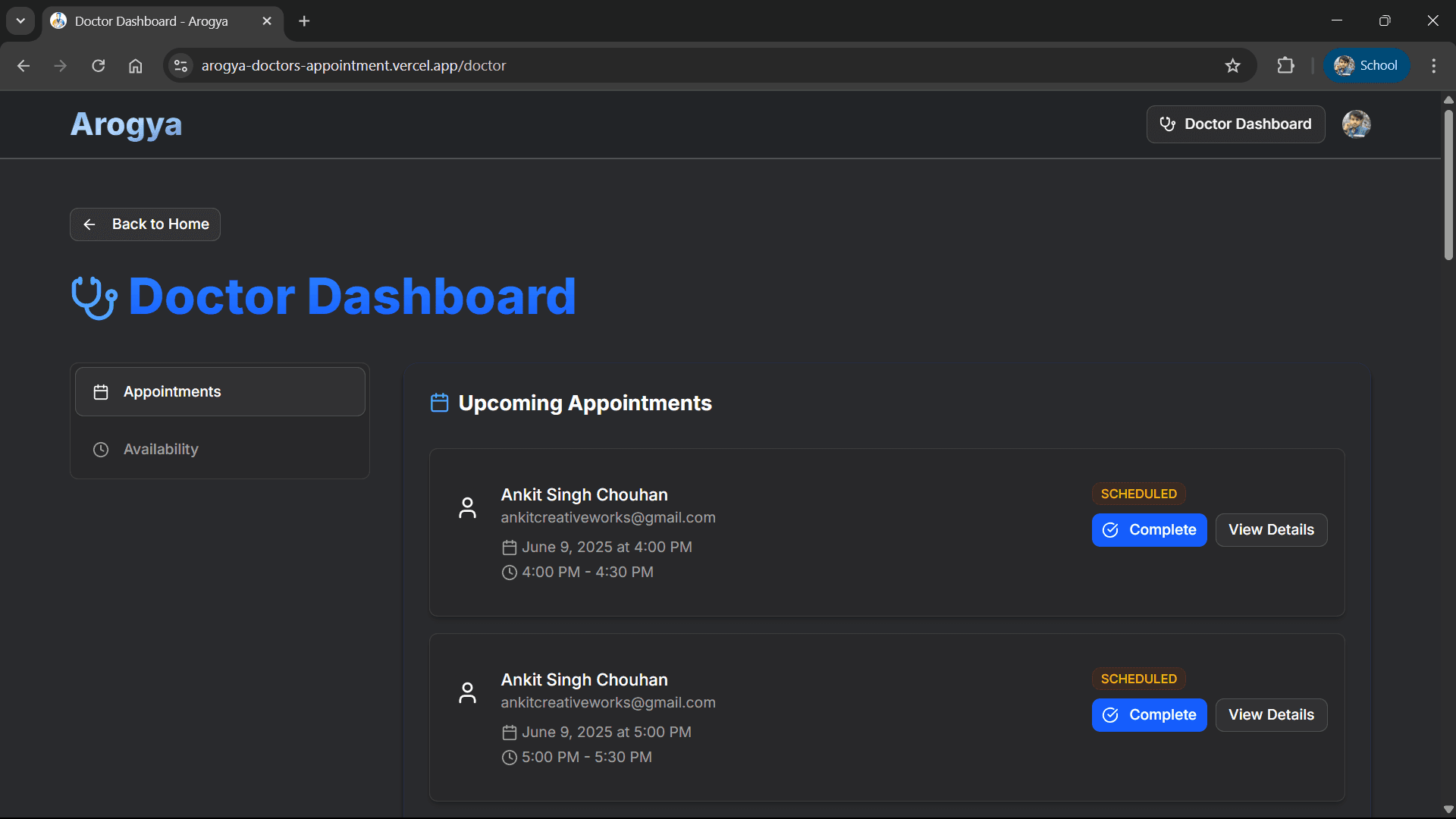
Task: Reload the page with the refresh icon
Action: [99, 66]
